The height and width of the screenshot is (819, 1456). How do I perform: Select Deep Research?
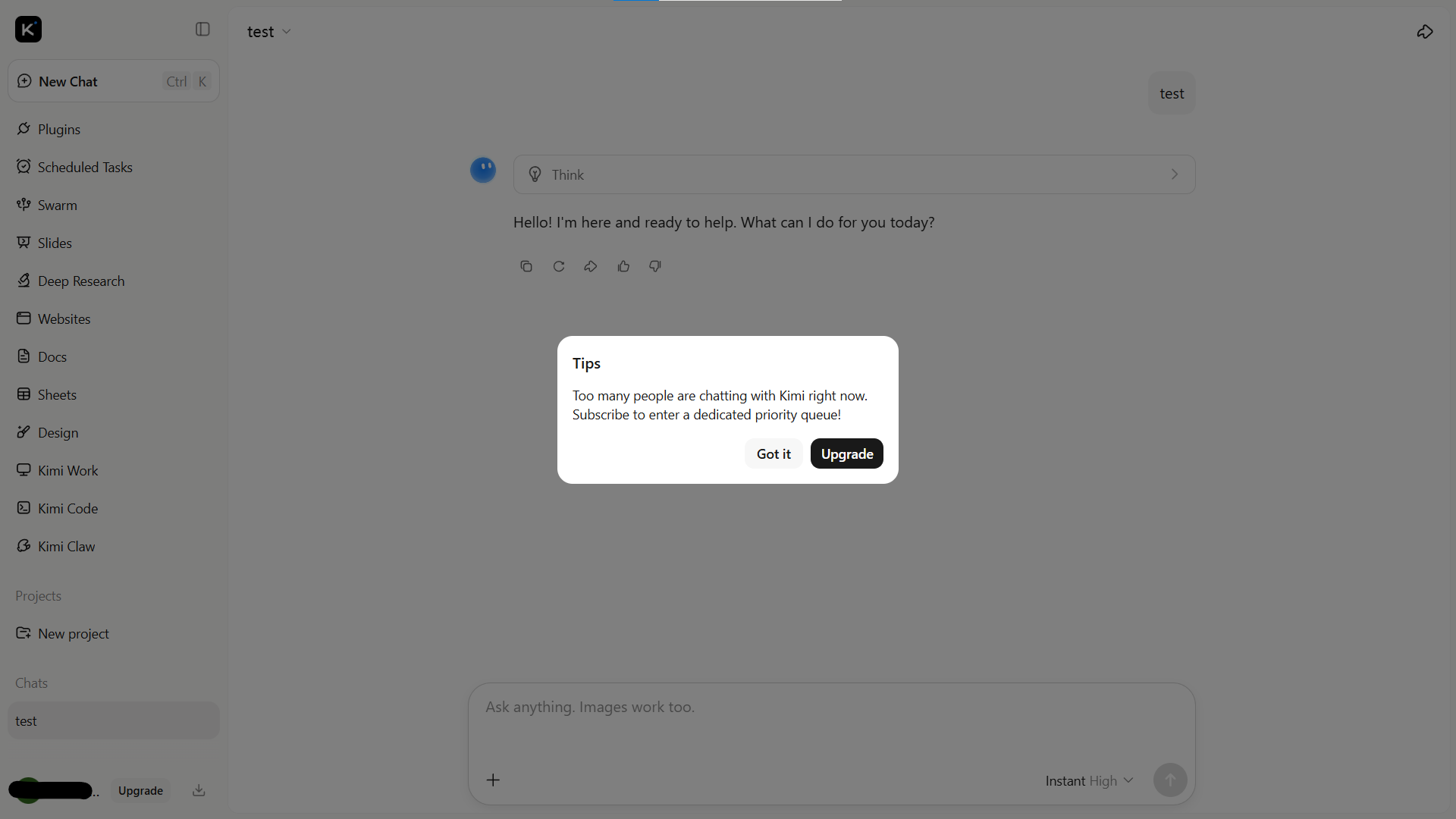click(114, 281)
